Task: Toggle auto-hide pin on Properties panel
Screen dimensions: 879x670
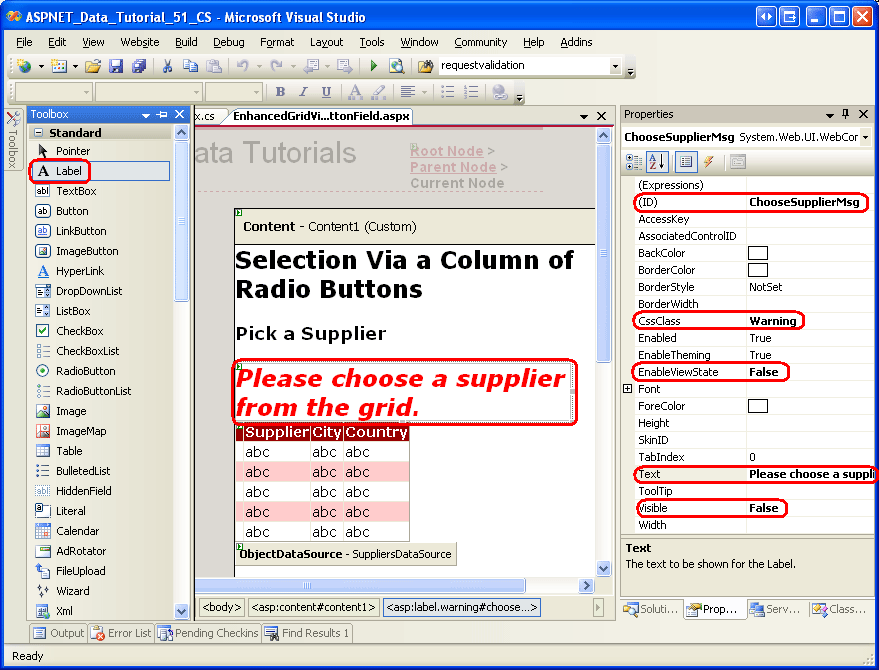Action: point(845,114)
